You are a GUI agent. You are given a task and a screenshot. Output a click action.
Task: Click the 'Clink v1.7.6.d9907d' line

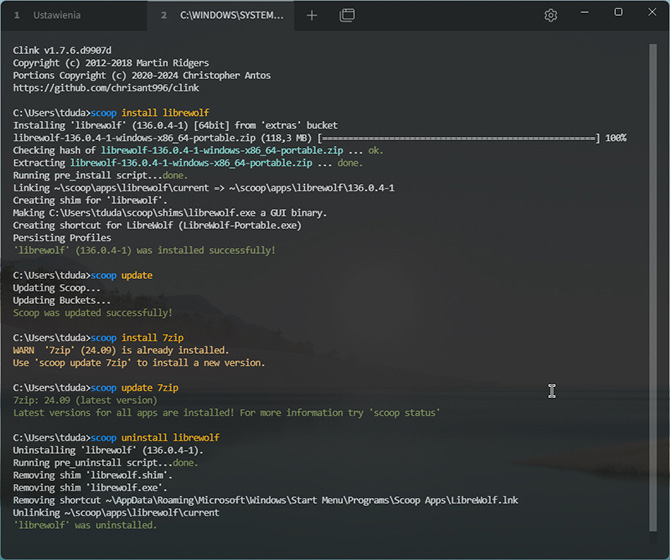(x=62, y=50)
